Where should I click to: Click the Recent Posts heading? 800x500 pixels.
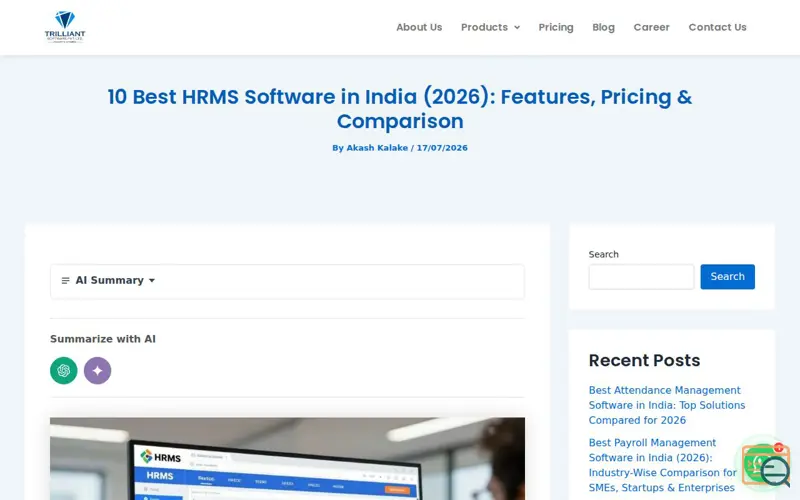click(x=644, y=360)
